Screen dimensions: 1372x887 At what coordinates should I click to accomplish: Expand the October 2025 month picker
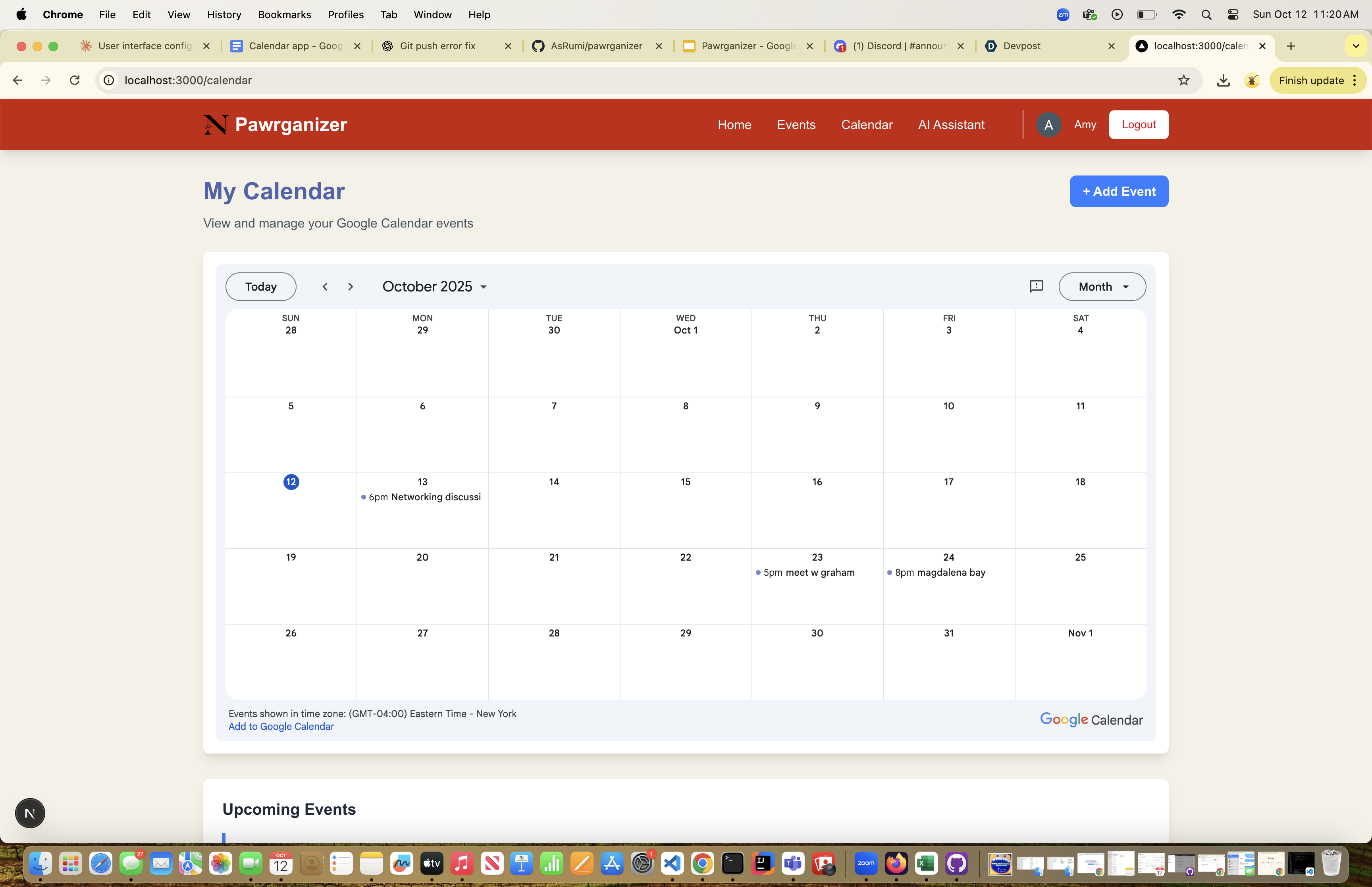click(x=435, y=286)
